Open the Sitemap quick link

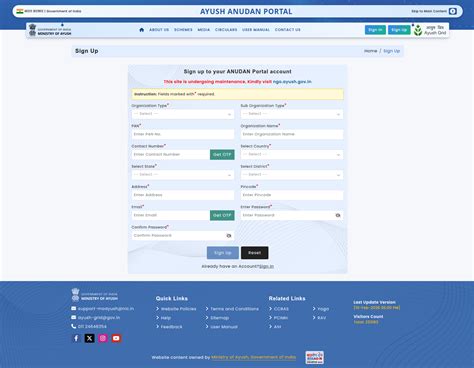[x=219, y=318]
